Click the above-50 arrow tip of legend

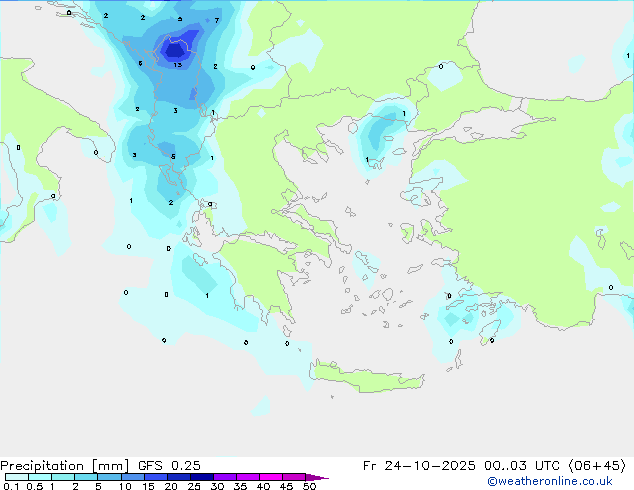(x=317, y=477)
